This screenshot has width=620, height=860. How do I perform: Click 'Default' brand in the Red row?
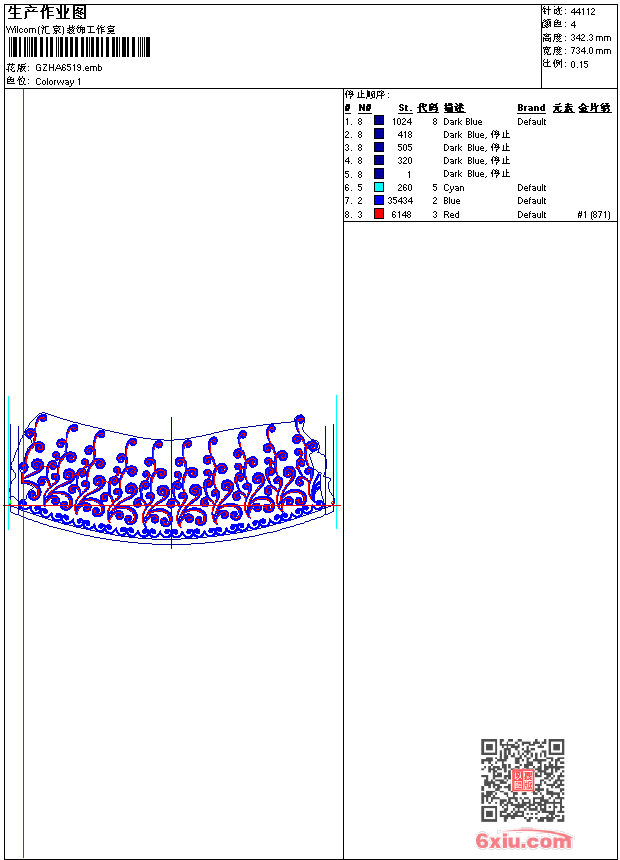pyautogui.click(x=532, y=215)
